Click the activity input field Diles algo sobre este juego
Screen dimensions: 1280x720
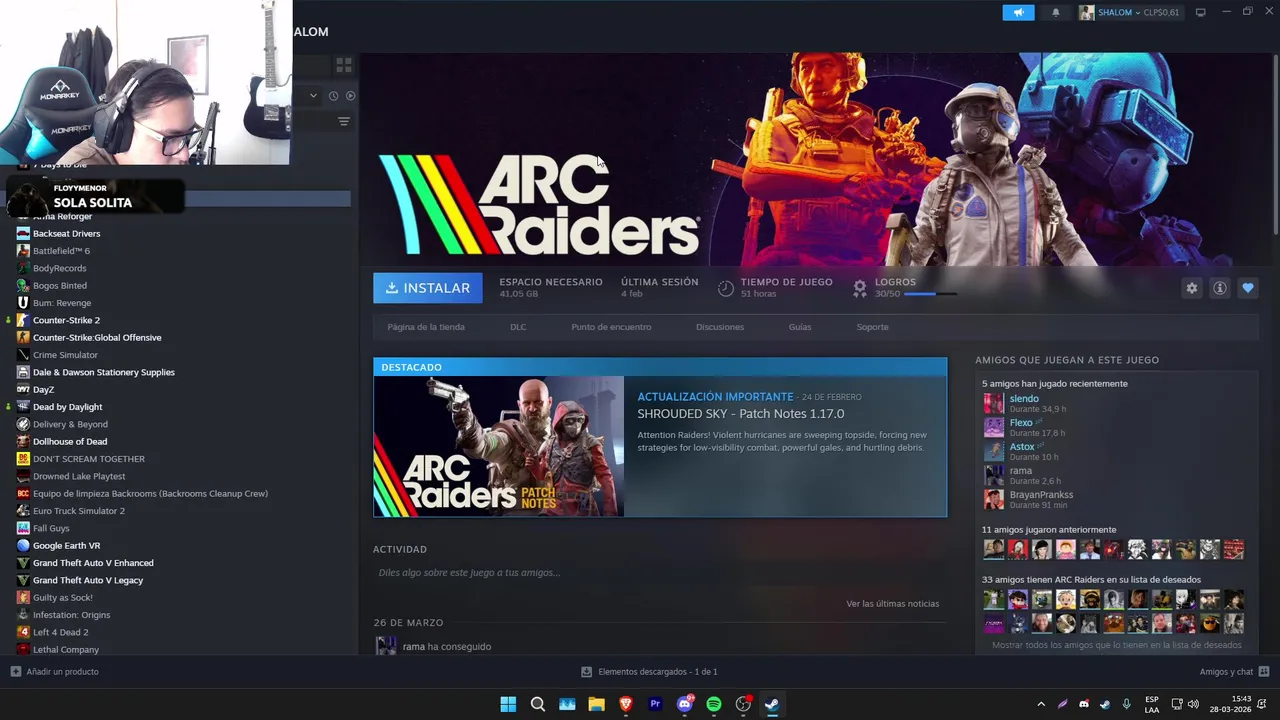660,573
